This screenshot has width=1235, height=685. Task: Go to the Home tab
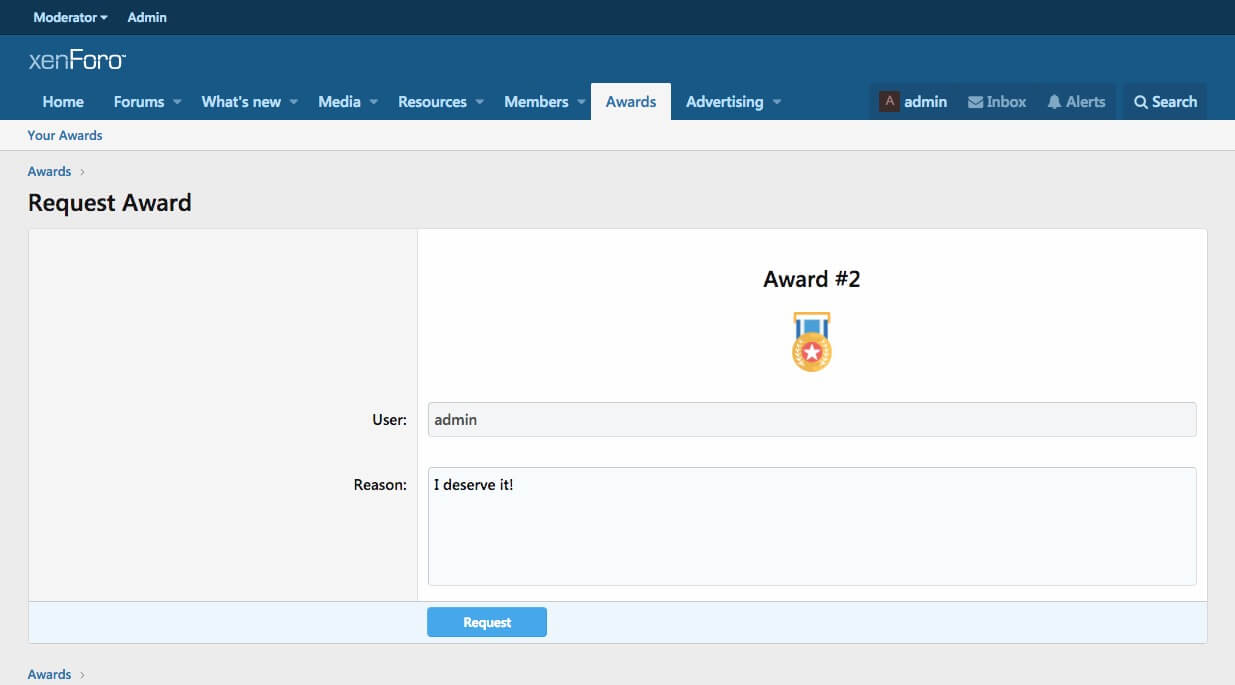[x=63, y=101]
